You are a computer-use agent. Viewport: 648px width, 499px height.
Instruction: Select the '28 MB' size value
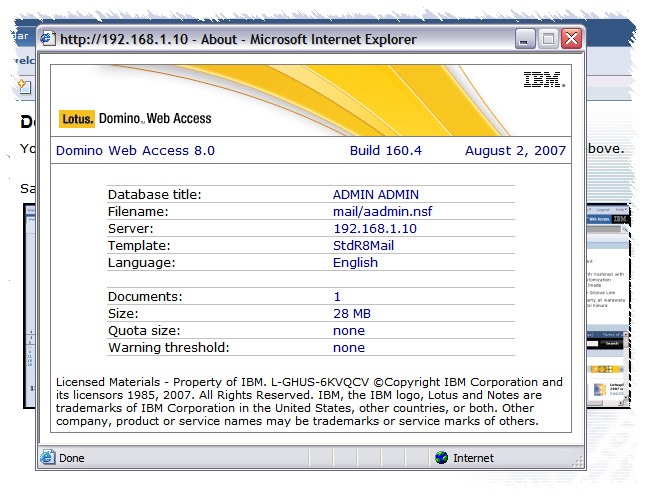click(352, 313)
